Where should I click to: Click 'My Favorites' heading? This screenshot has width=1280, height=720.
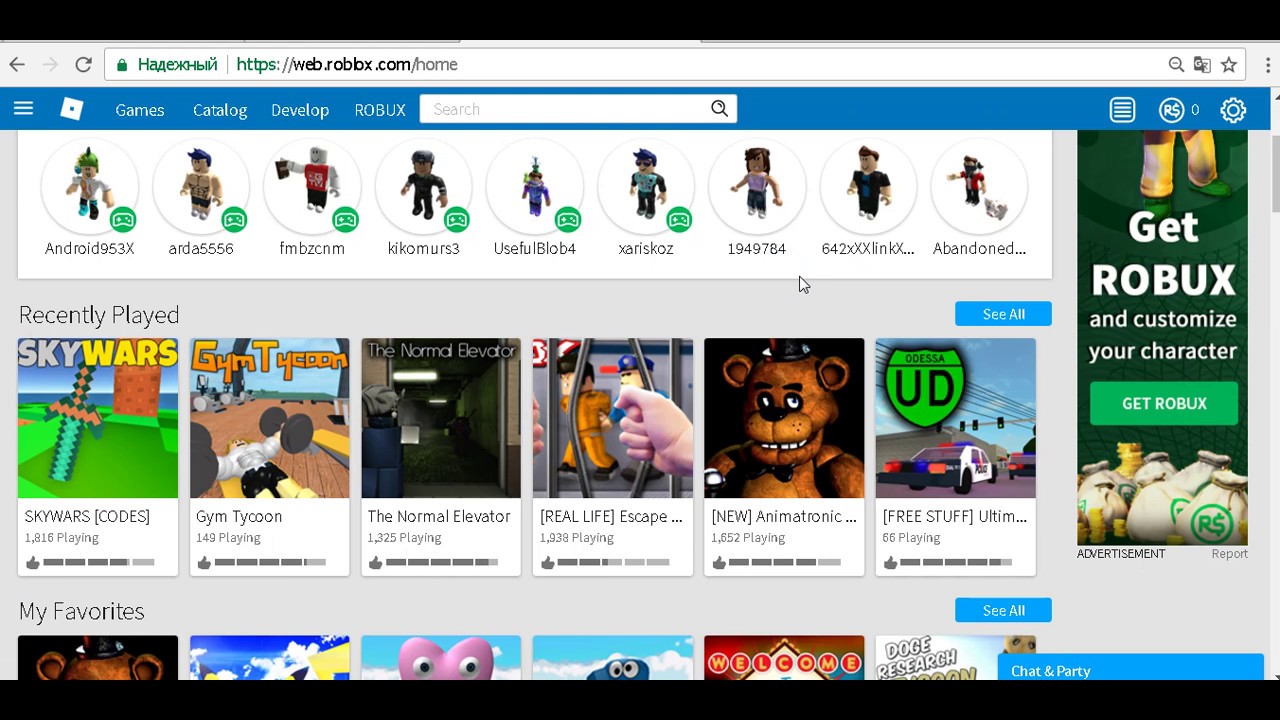pos(81,611)
